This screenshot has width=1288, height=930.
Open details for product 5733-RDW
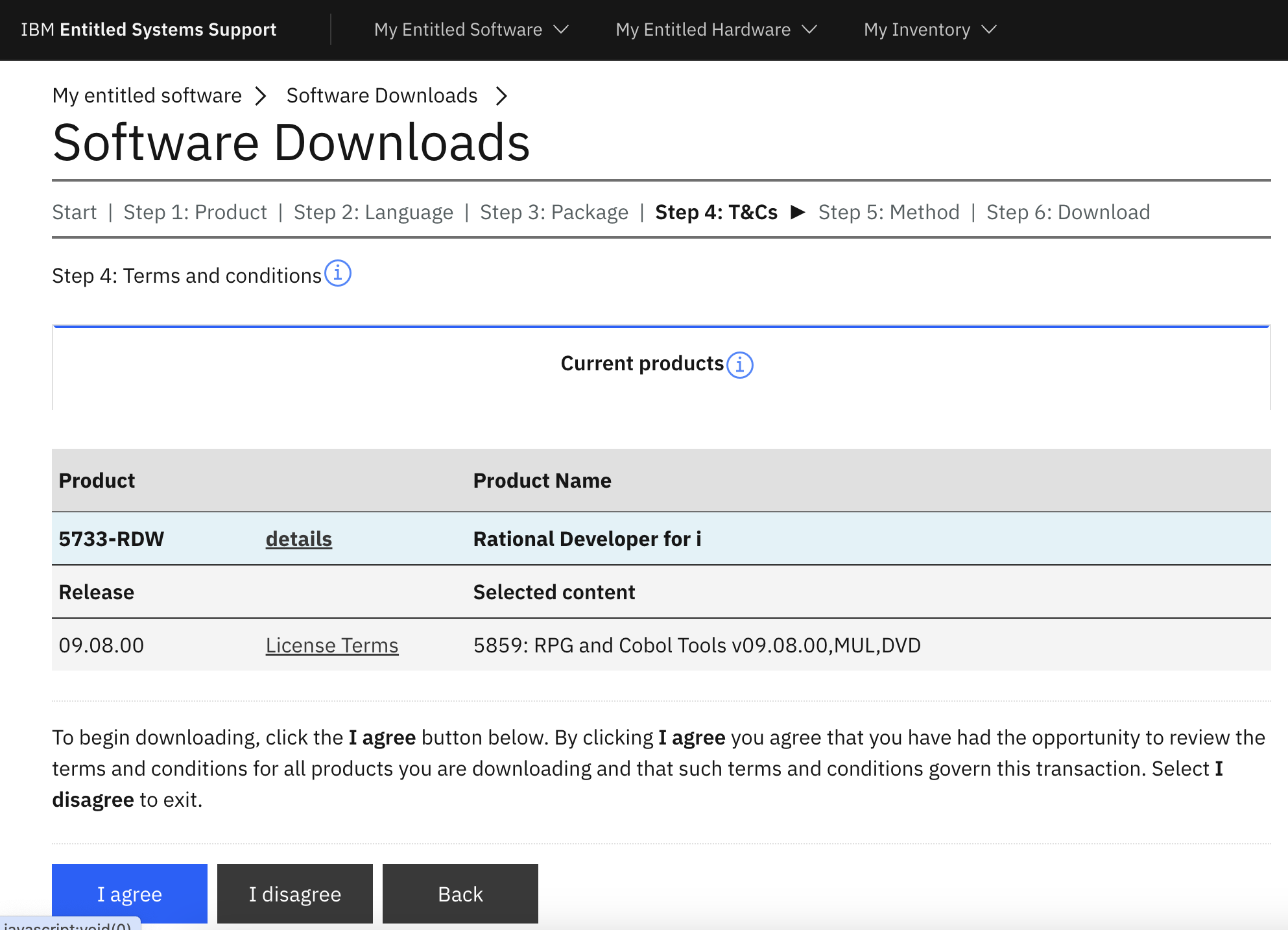point(298,538)
